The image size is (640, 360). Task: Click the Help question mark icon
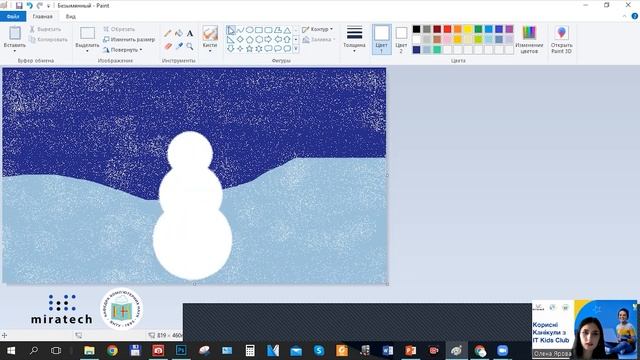pyautogui.click(x=635, y=16)
